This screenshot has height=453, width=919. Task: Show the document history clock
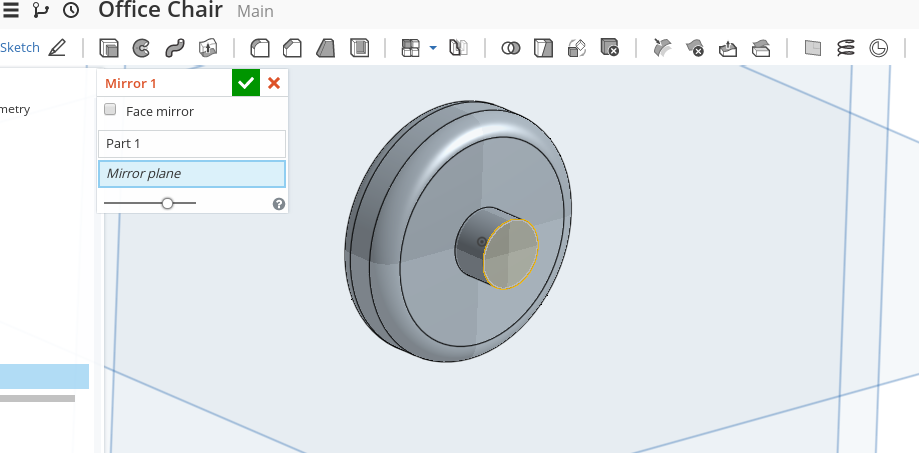tap(71, 11)
